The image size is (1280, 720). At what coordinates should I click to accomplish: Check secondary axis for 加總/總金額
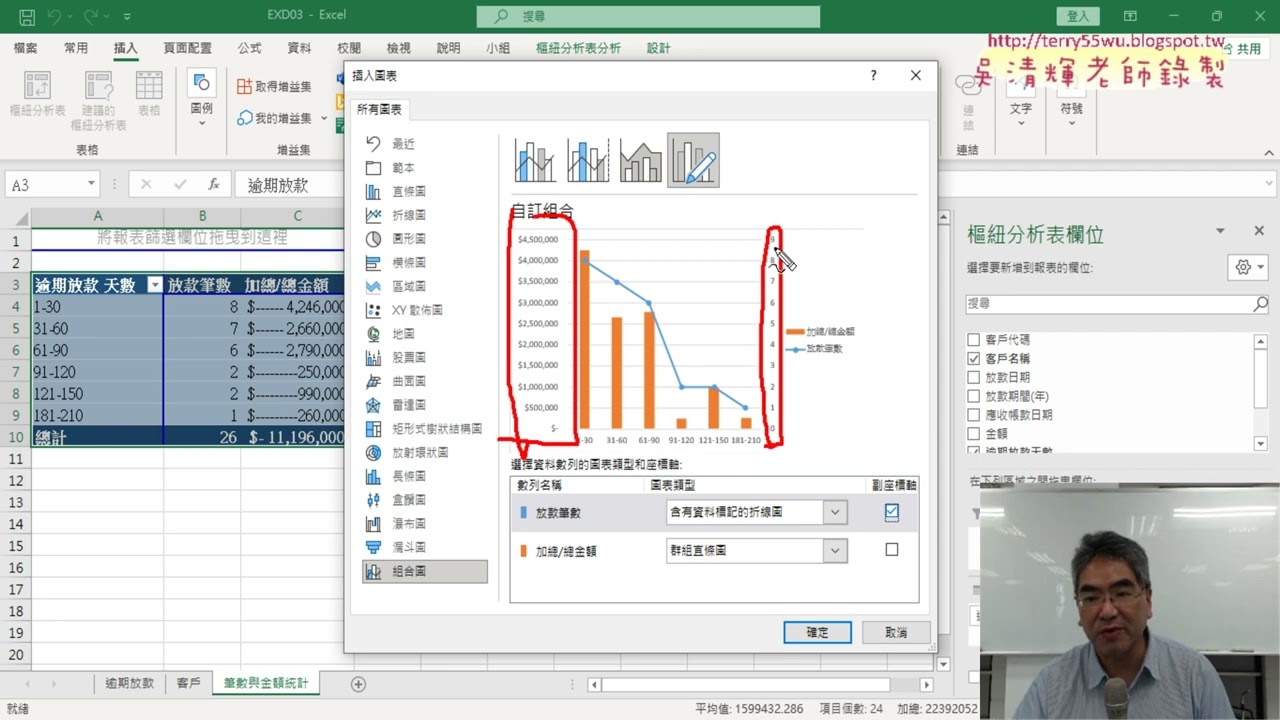point(892,550)
